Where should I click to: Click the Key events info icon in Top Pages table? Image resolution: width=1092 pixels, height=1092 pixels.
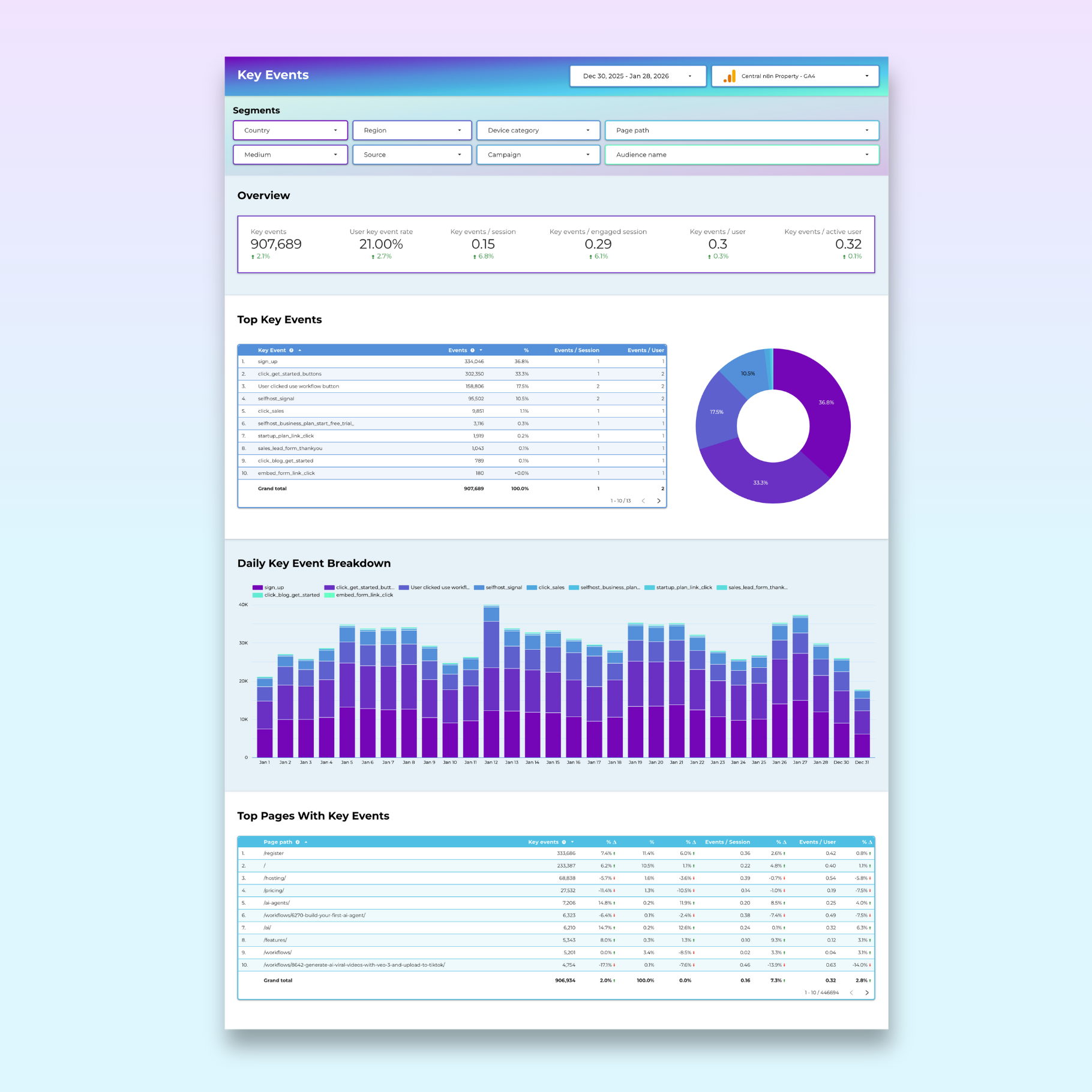[x=563, y=842]
